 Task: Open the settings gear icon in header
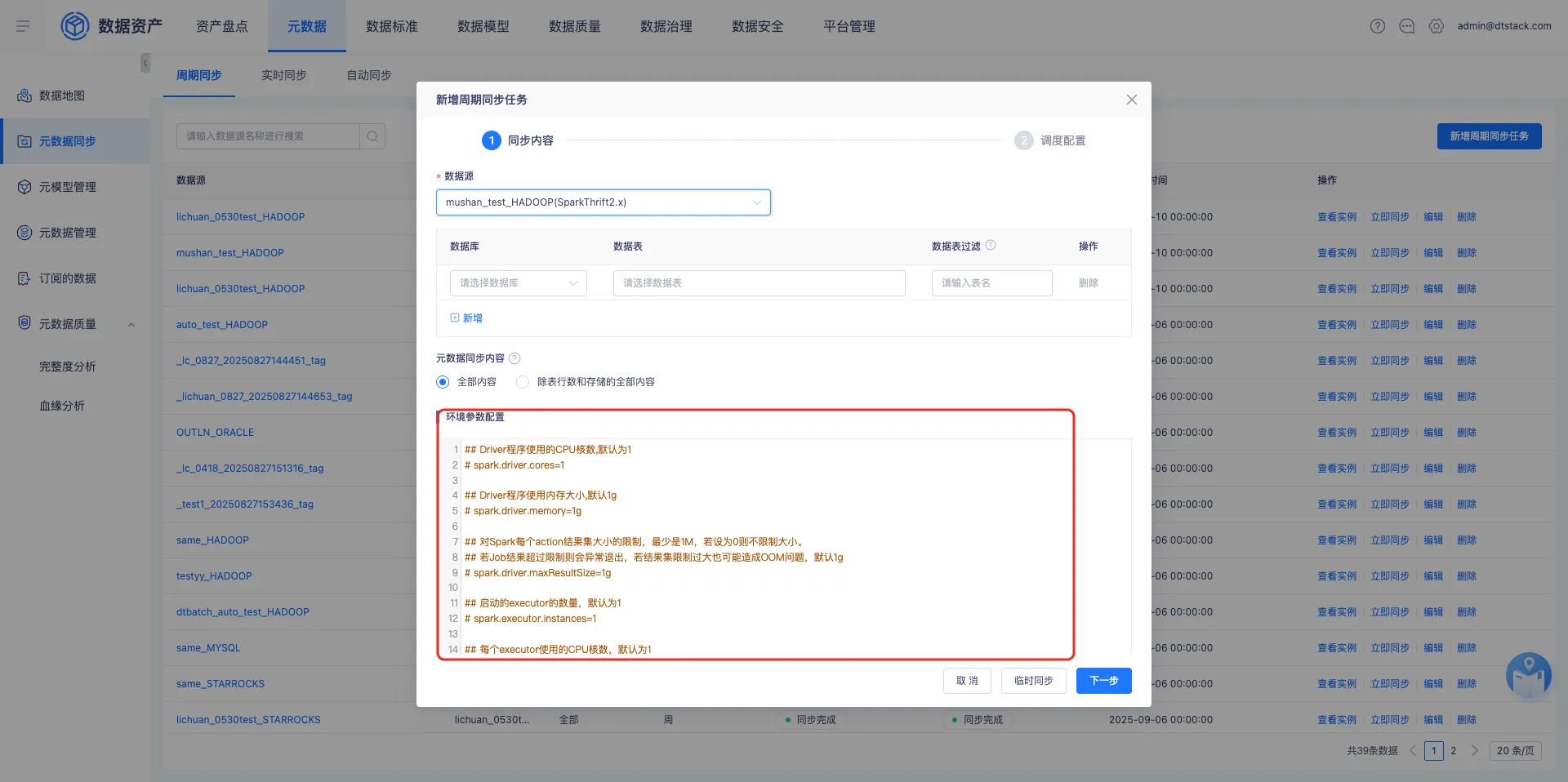(x=1437, y=26)
